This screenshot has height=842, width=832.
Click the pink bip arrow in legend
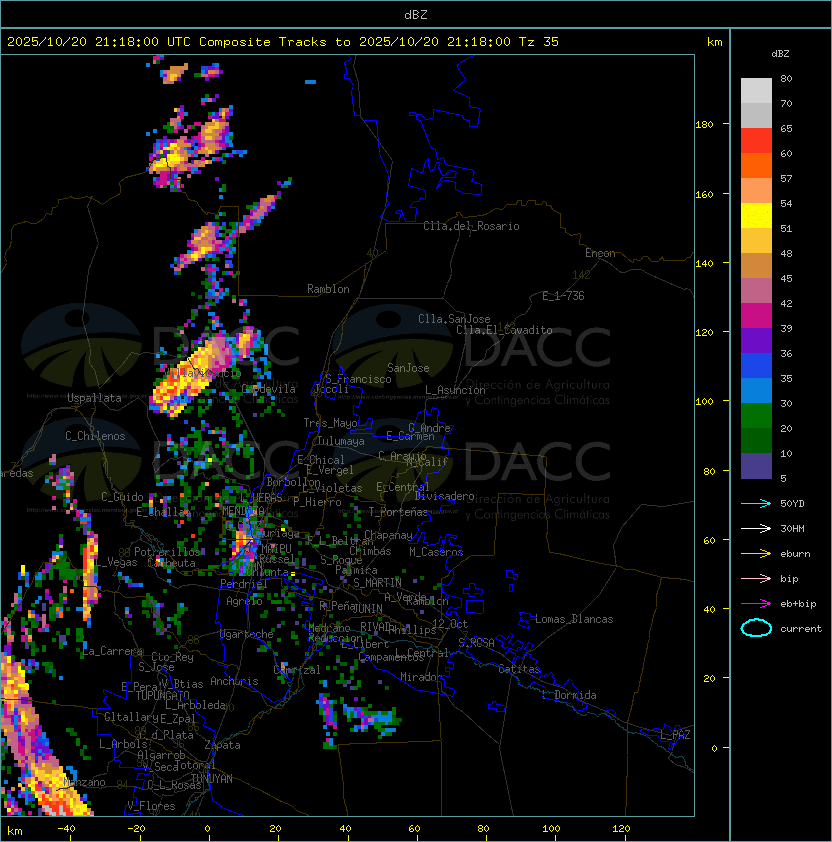756,578
